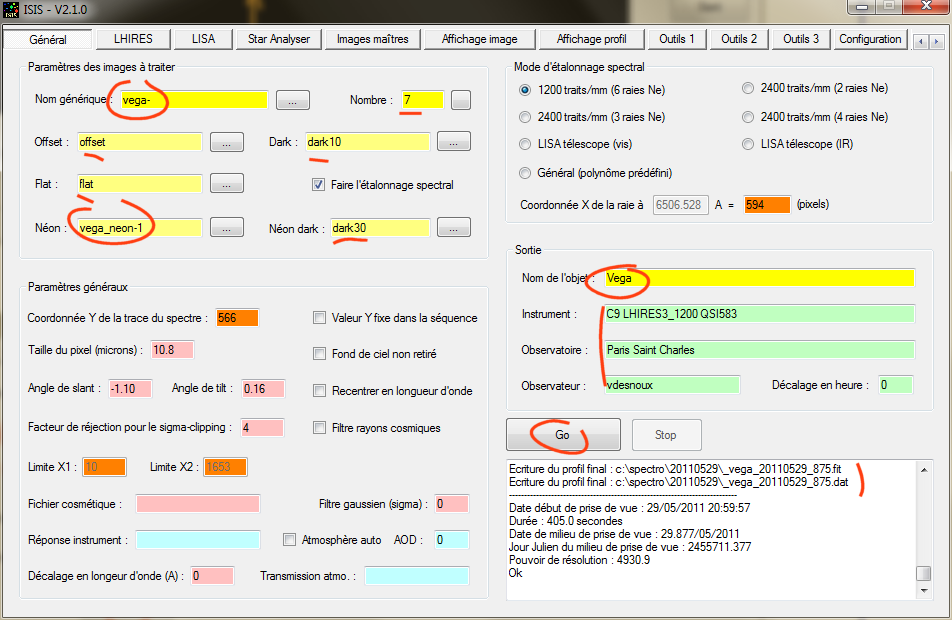This screenshot has height=620, width=952.
Task: Open file browser for Dark field
Action: pyautogui.click(x=453, y=142)
